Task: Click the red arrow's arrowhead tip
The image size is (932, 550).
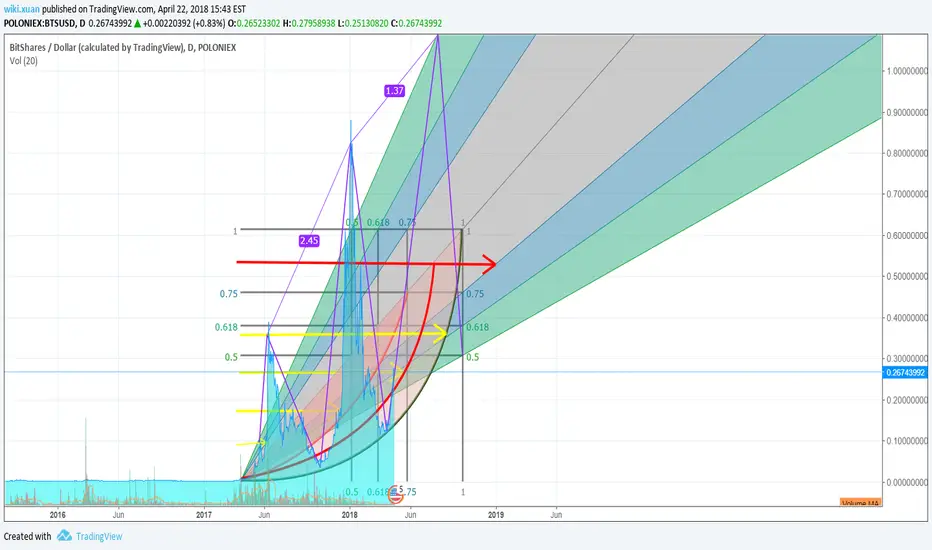Action: click(495, 263)
